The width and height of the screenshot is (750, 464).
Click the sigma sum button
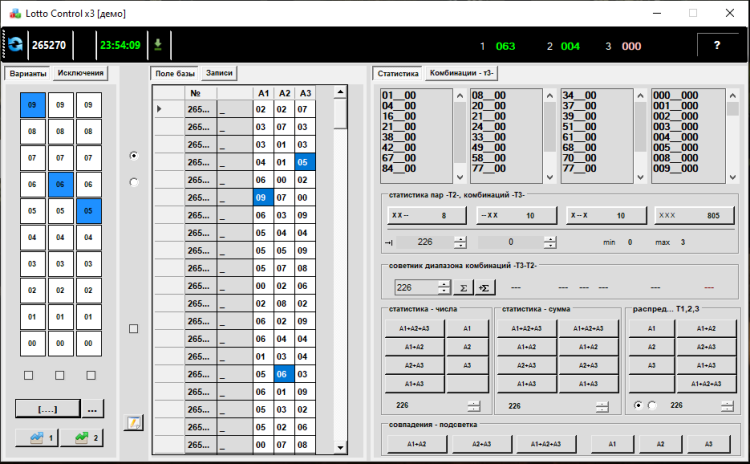click(x=463, y=287)
